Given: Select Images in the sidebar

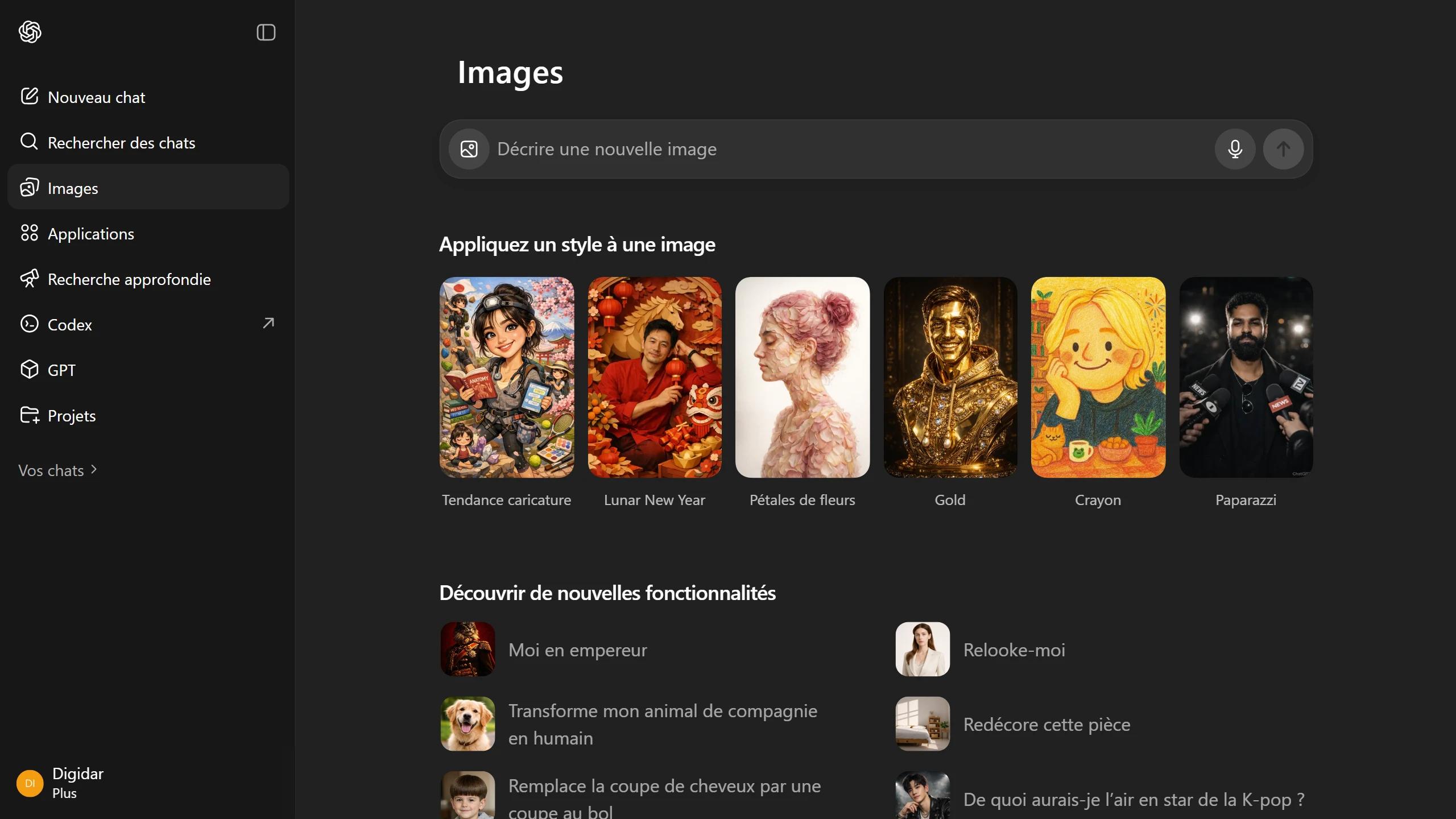Looking at the screenshot, I should pyautogui.click(x=73, y=188).
